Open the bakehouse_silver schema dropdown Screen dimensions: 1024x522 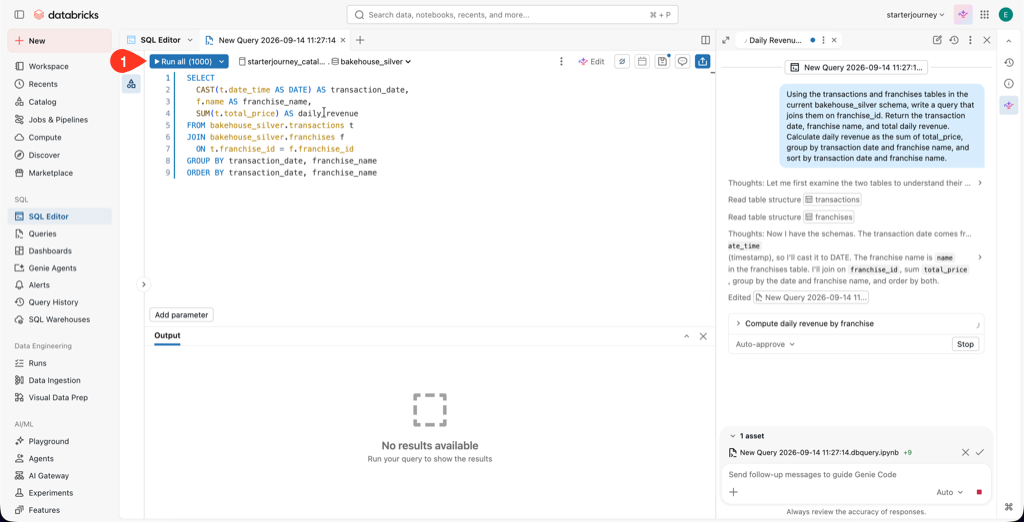(372, 61)
